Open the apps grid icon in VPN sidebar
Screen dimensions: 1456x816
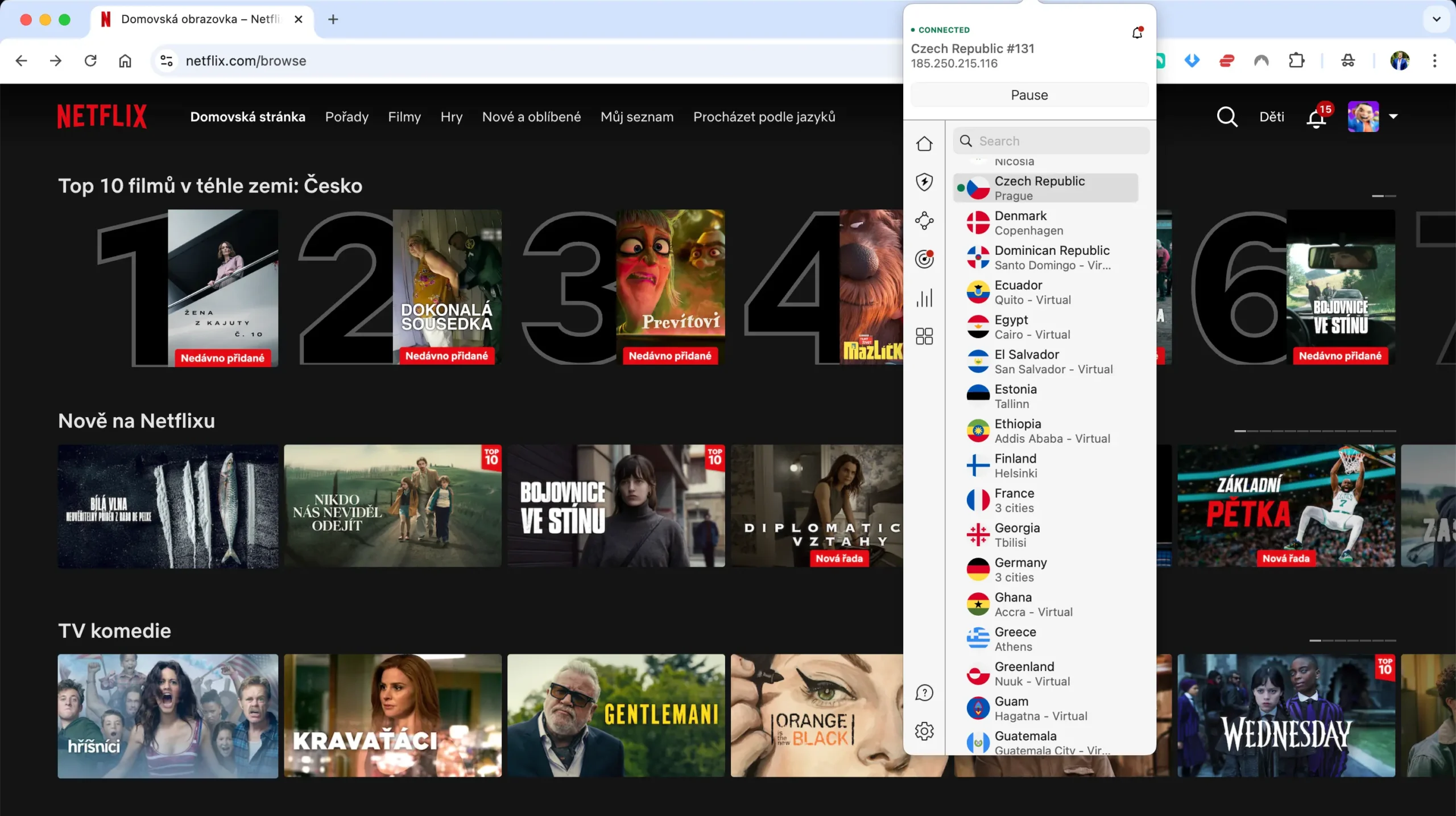924,336
